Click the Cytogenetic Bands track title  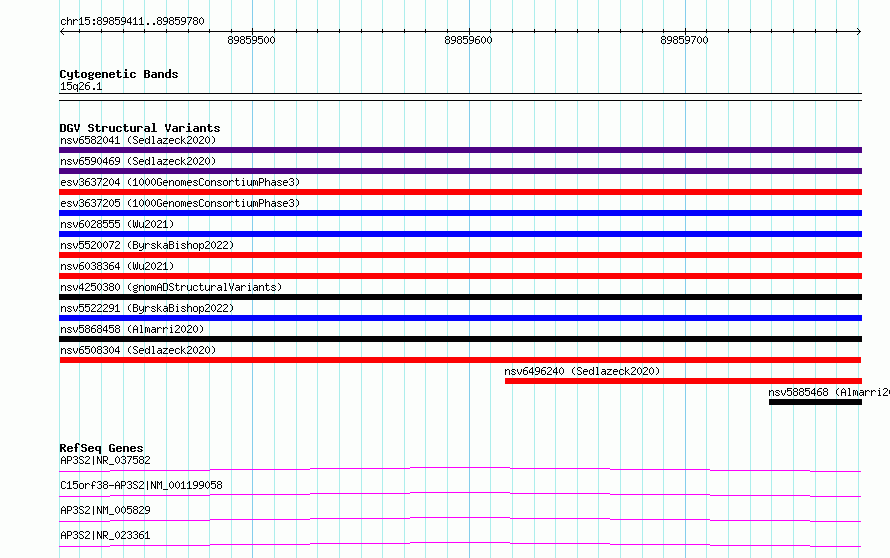pos(119,74)
